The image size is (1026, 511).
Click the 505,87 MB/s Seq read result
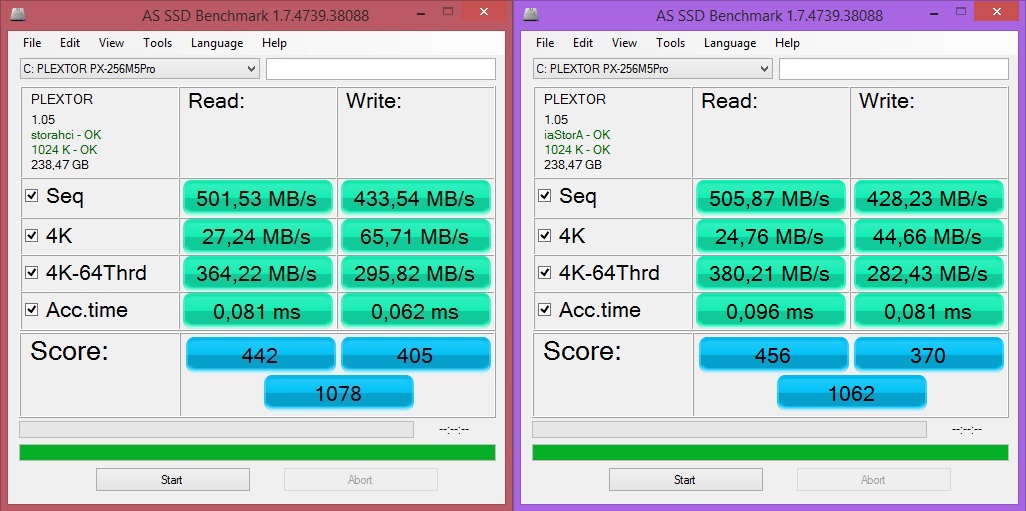click(771, 198)
